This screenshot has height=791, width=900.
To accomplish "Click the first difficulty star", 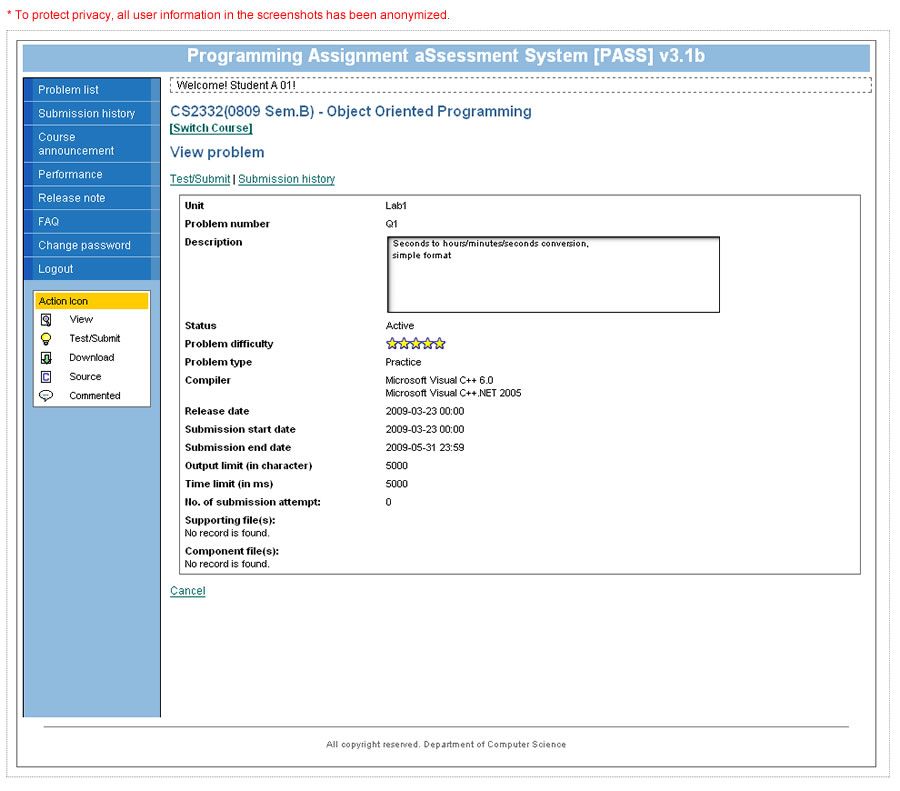I will click(392, 344).
